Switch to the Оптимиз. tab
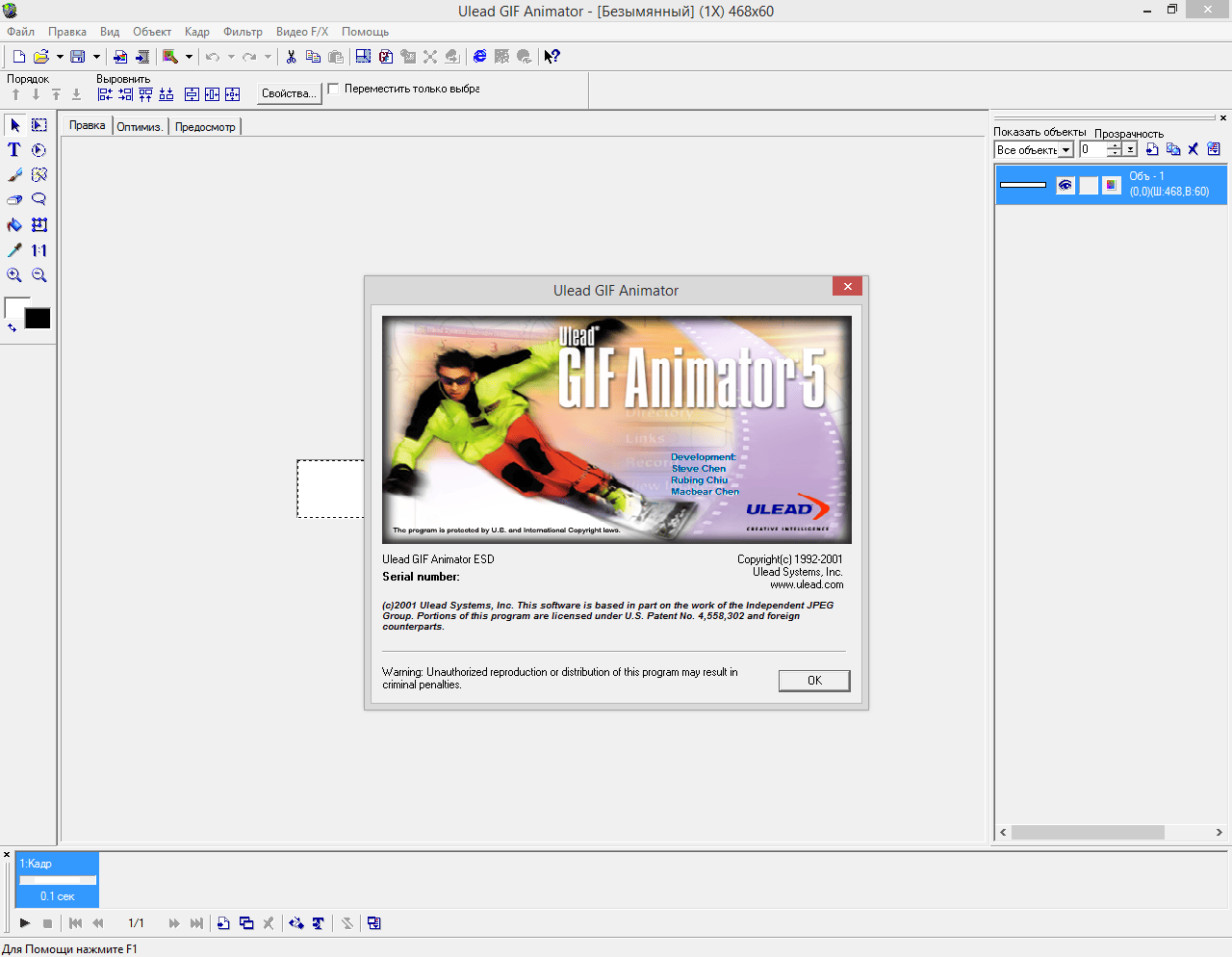The width and height of the screenshot is (1232, 957). click(x=141, y=127)
